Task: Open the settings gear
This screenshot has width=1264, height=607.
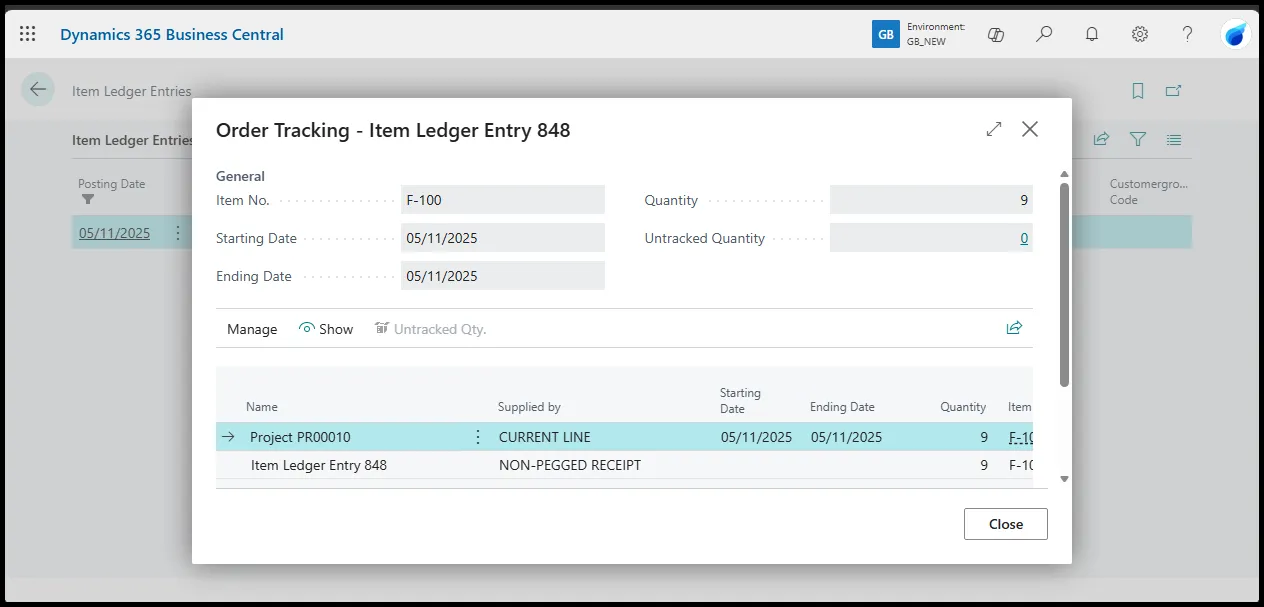Action: (x=1140, y=34)
